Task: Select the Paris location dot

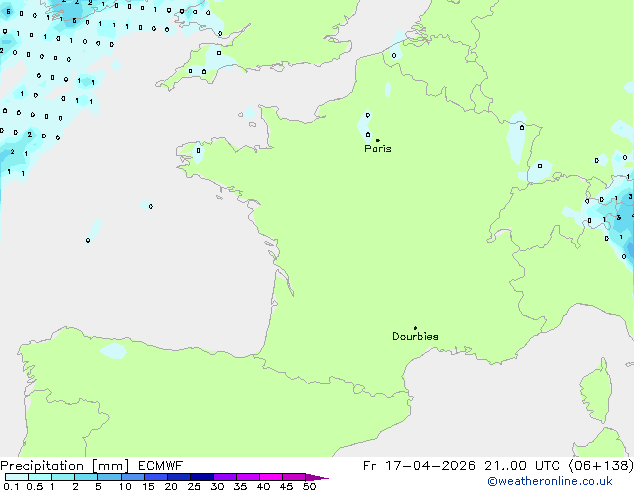Action: tap(378, 140)
